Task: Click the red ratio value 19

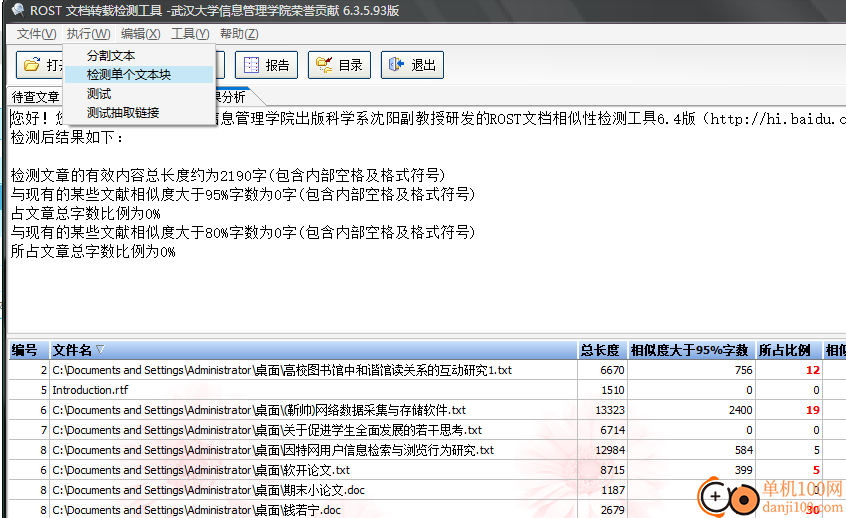Action: 813,410
